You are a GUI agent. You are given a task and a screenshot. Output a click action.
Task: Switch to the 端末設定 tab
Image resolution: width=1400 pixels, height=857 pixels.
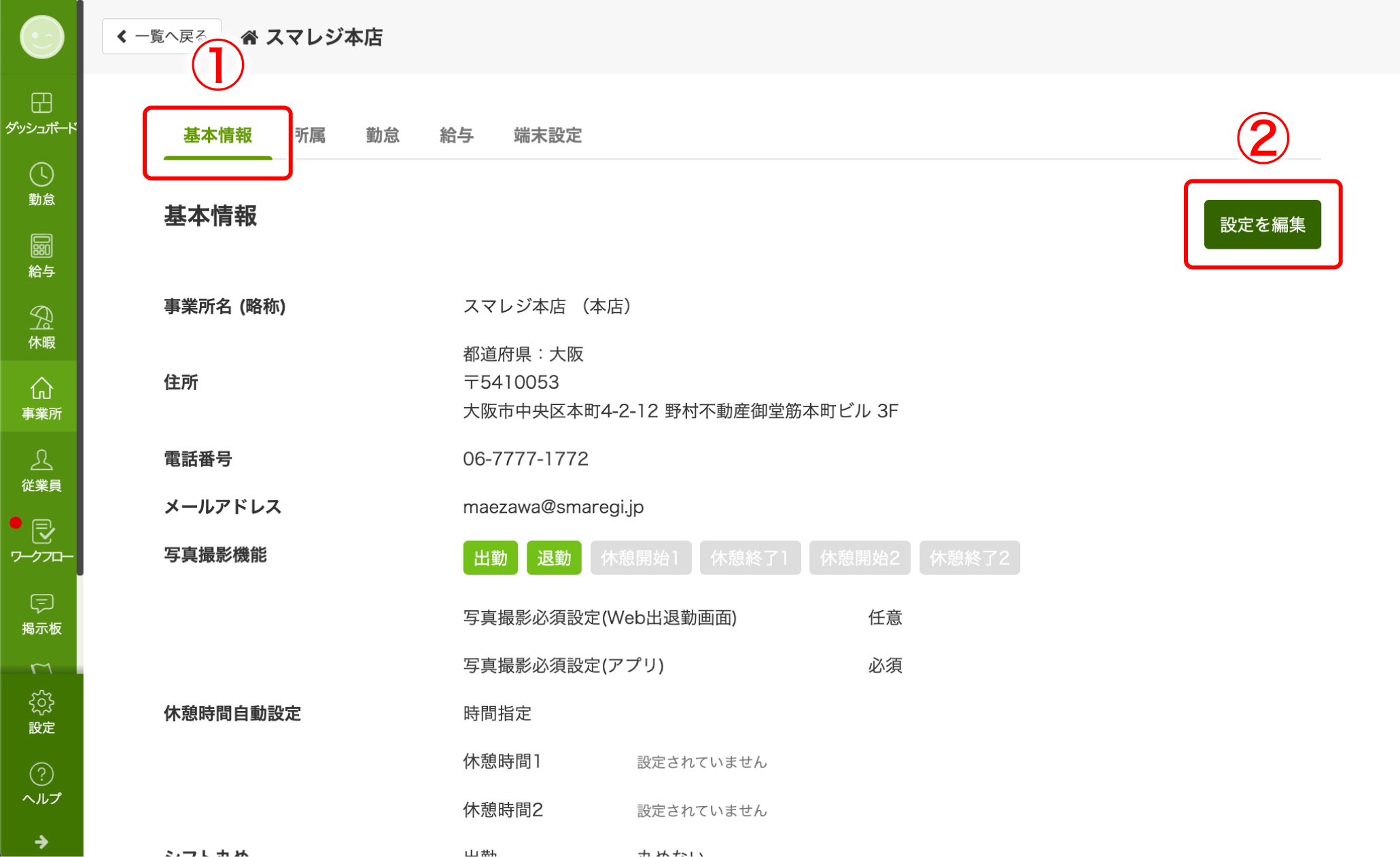[x=547, y=135]
